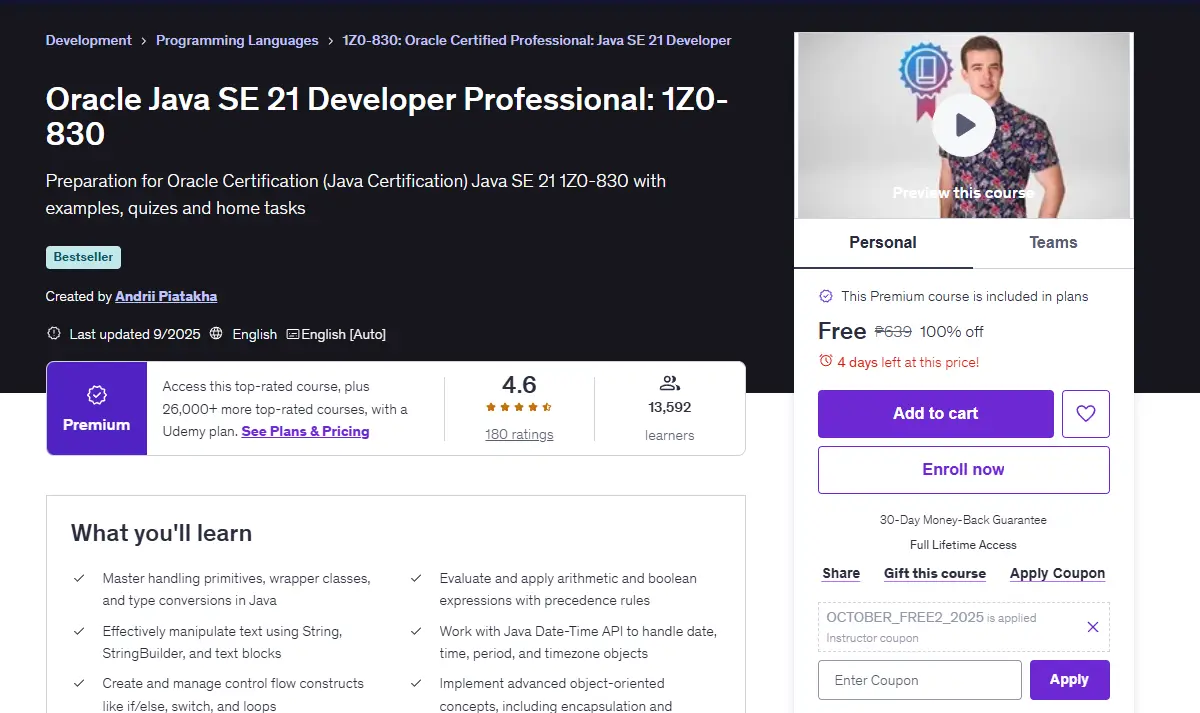Open 1Z0-830 Oracle Certified Professional breadcrumb

click(x=537, y=41)
